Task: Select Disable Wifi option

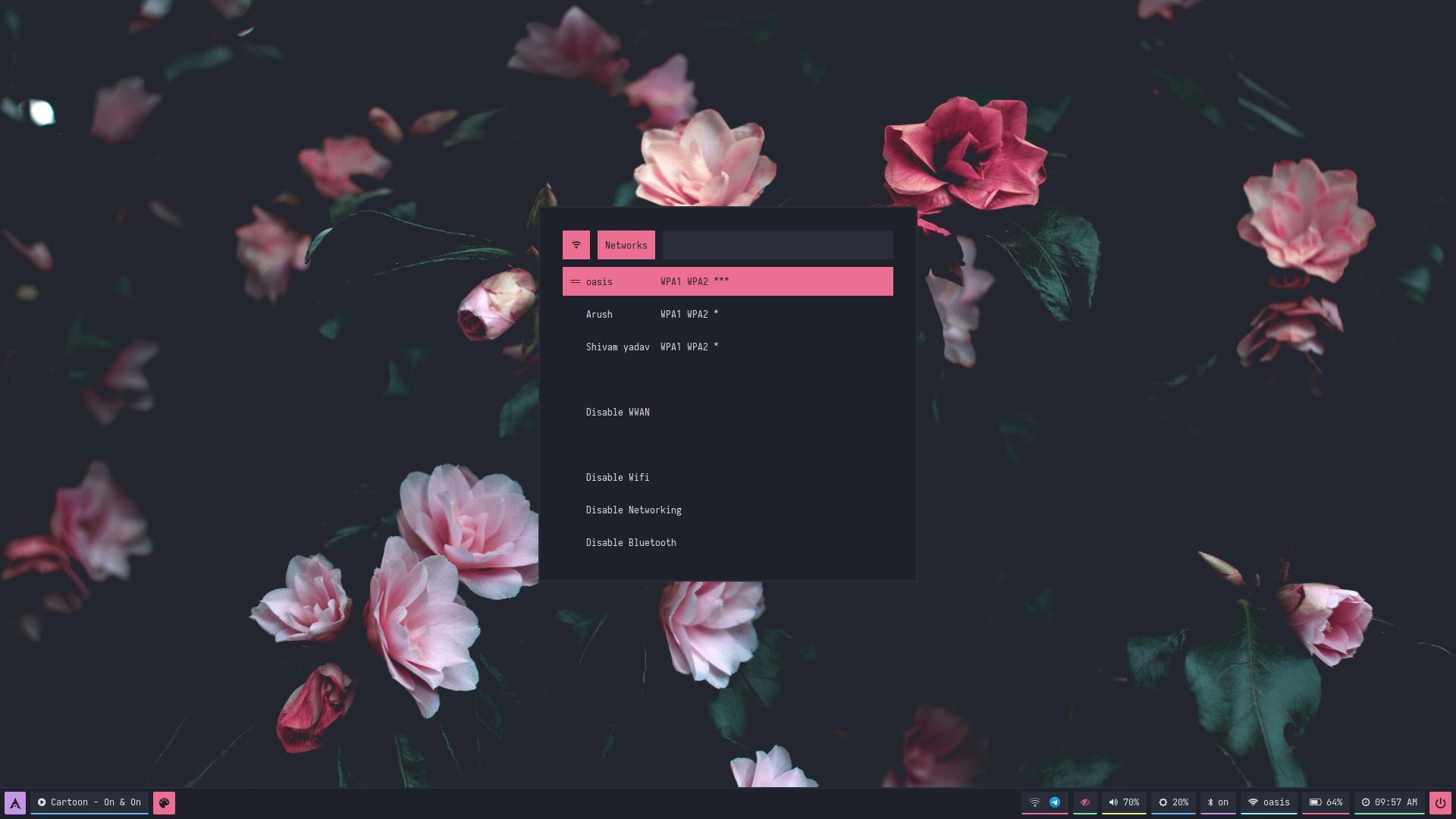Action: (x=617, y=477)
